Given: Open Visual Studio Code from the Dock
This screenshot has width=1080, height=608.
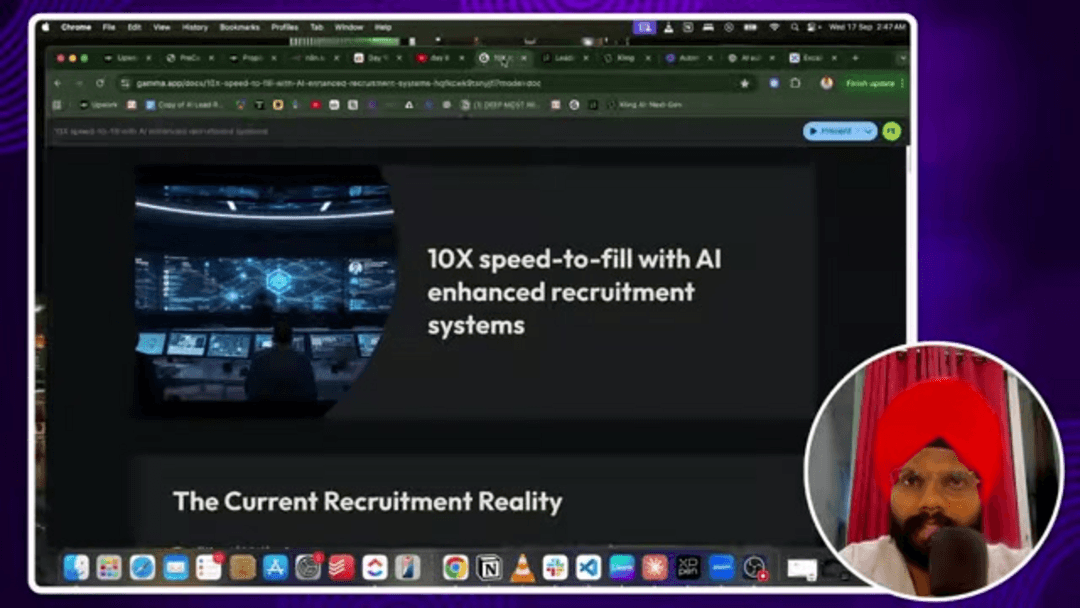Looking at the screenshot, I should [587, 568].
